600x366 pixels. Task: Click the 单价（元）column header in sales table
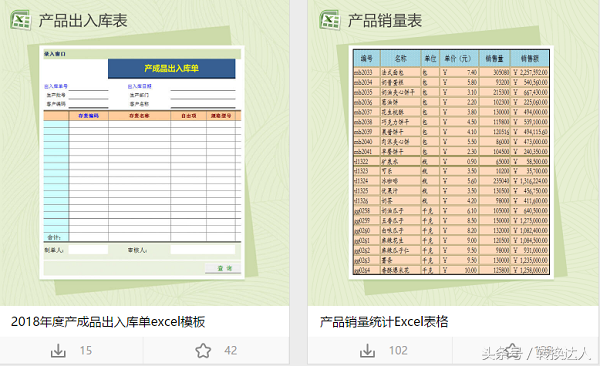[x=459, y=59]
